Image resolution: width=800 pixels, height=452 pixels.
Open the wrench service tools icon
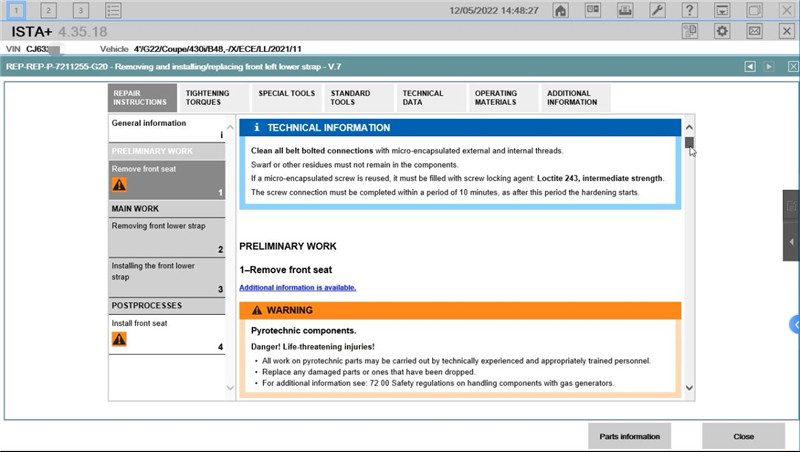click(x=657, y=10)
